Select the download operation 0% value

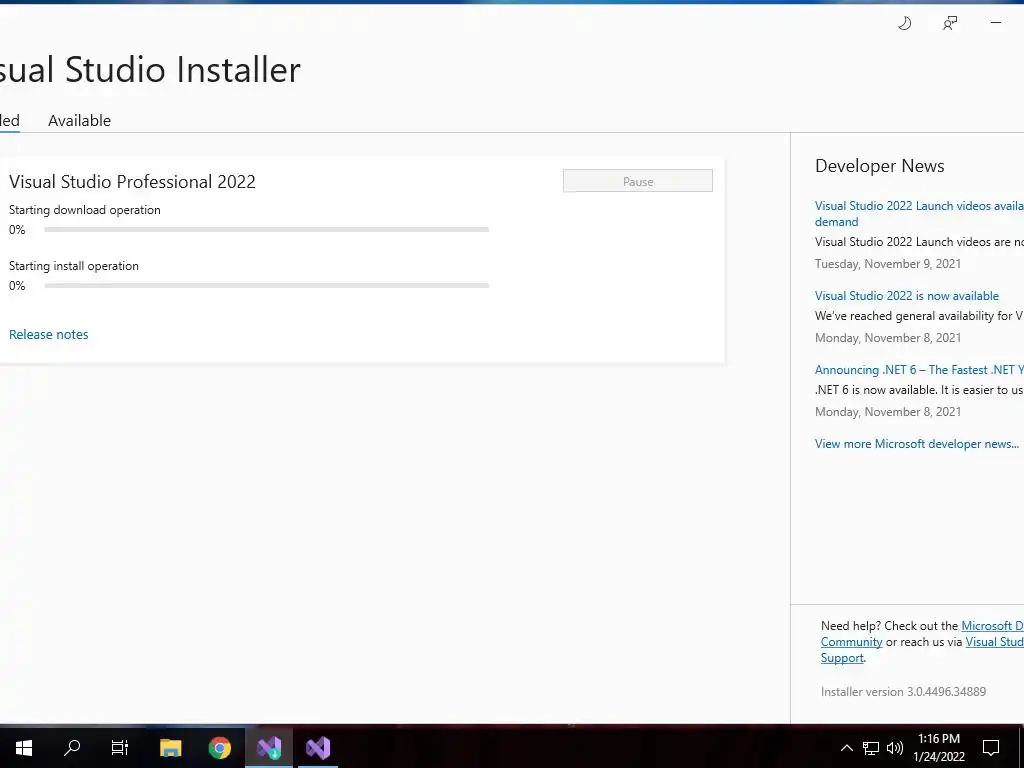point(17,230)
